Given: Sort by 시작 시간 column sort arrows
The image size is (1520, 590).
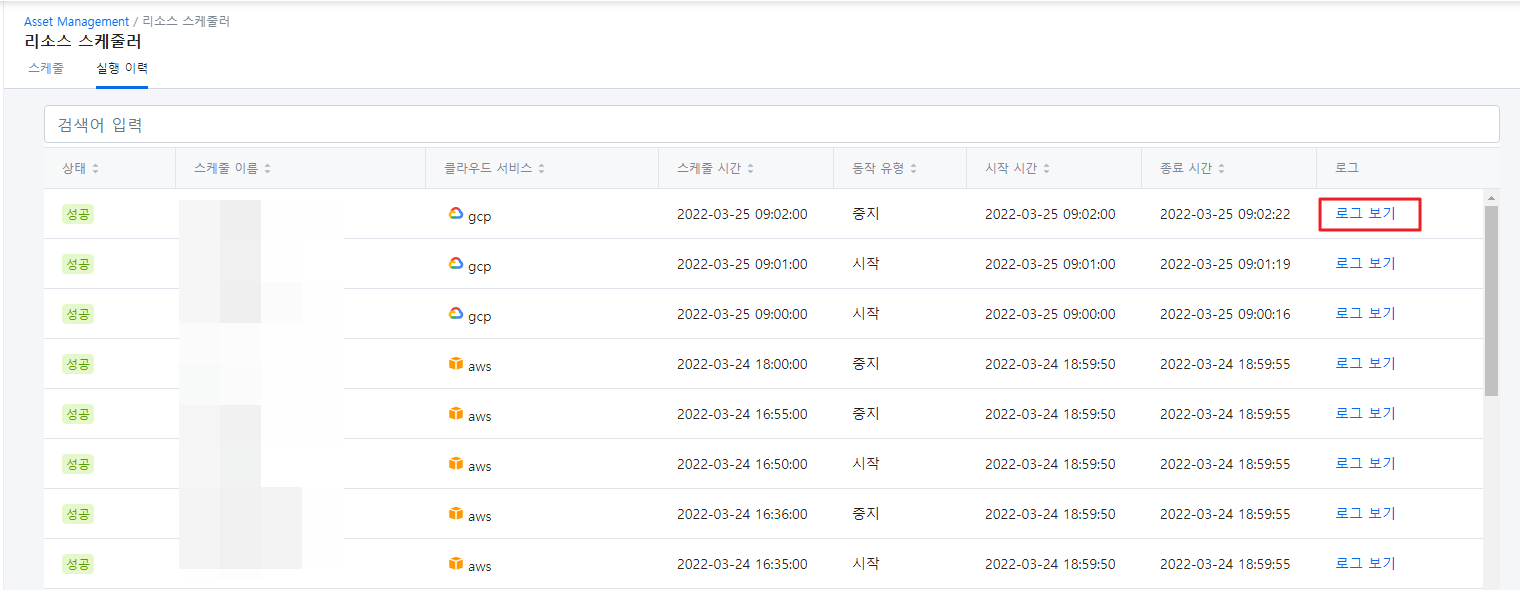Looking at the screenshot, I should (1046, 169).
